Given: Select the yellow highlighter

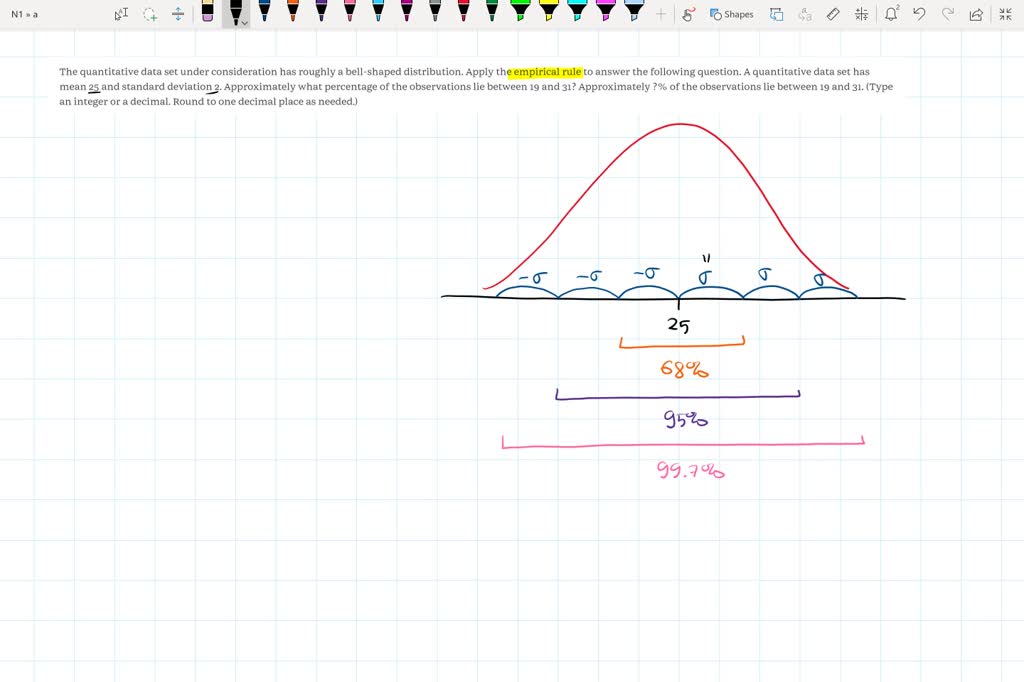Looking at the screenshot, I should pos(549,11).
